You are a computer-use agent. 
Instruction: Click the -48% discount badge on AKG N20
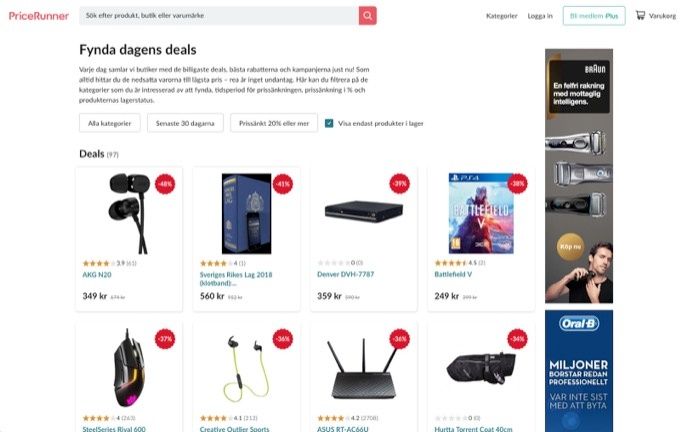(165, 184)
